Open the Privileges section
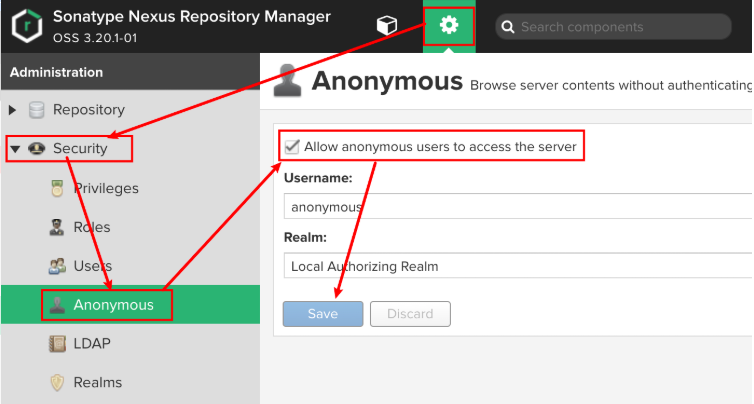Screen dimensions: 754x404 click(x=106, y=189)
